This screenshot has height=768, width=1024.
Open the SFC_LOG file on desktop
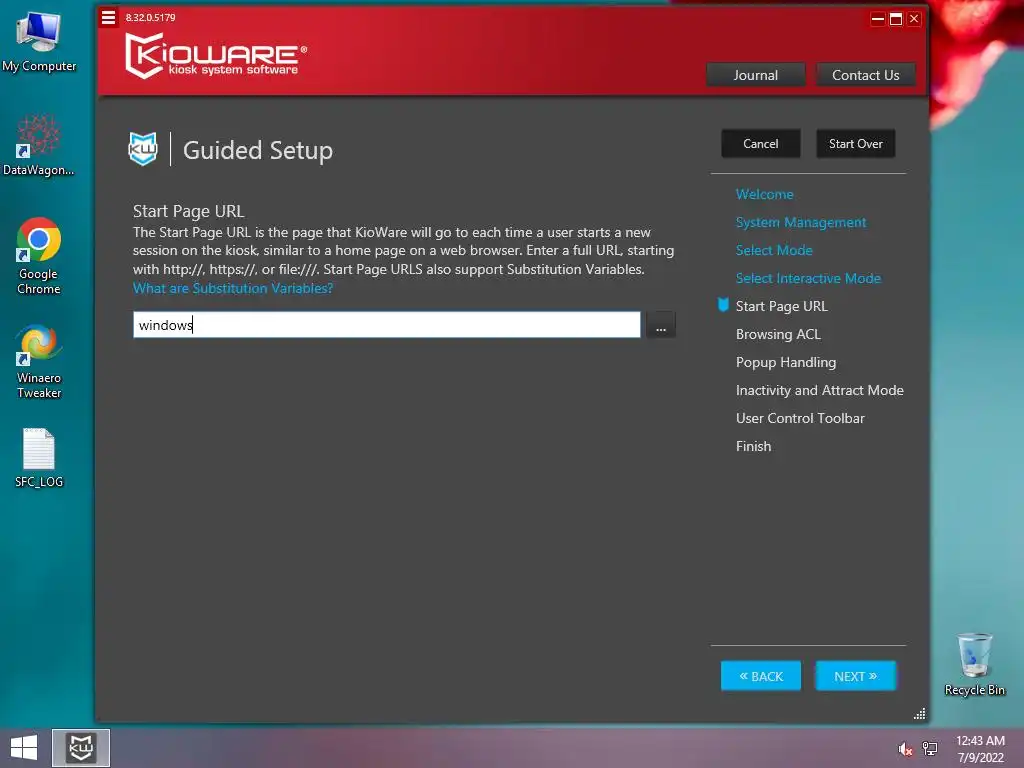[39, 458]
